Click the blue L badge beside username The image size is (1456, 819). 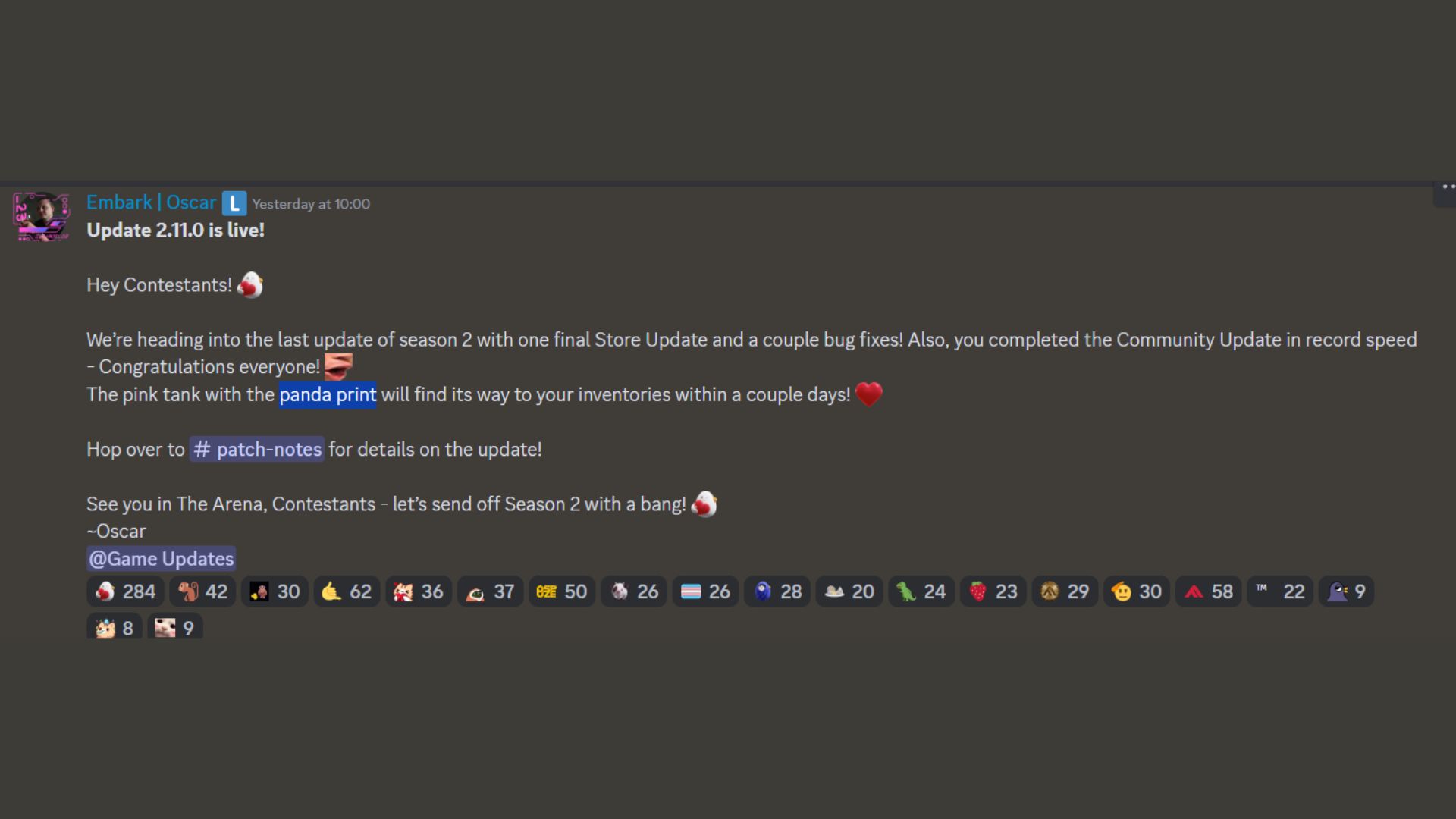[x=234, y=203]
